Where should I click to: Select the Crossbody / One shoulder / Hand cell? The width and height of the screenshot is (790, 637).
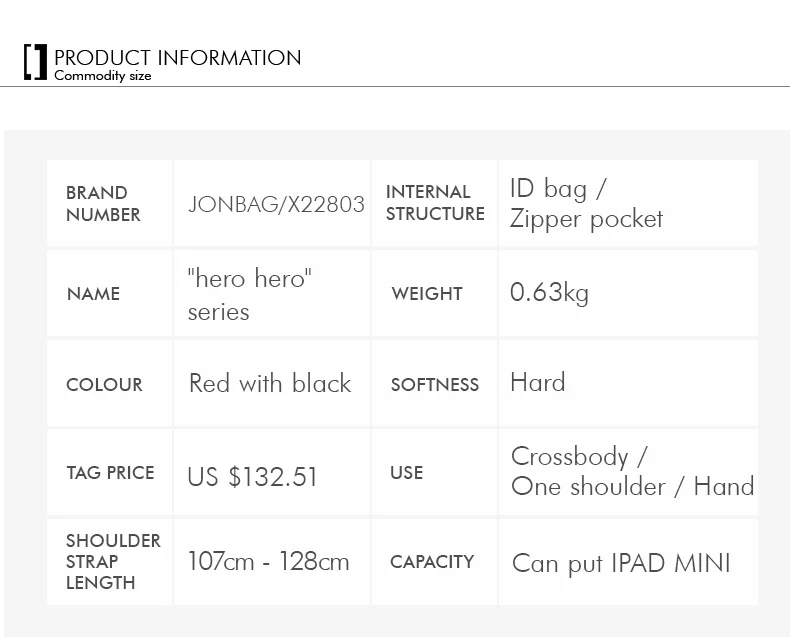(628, 472)
